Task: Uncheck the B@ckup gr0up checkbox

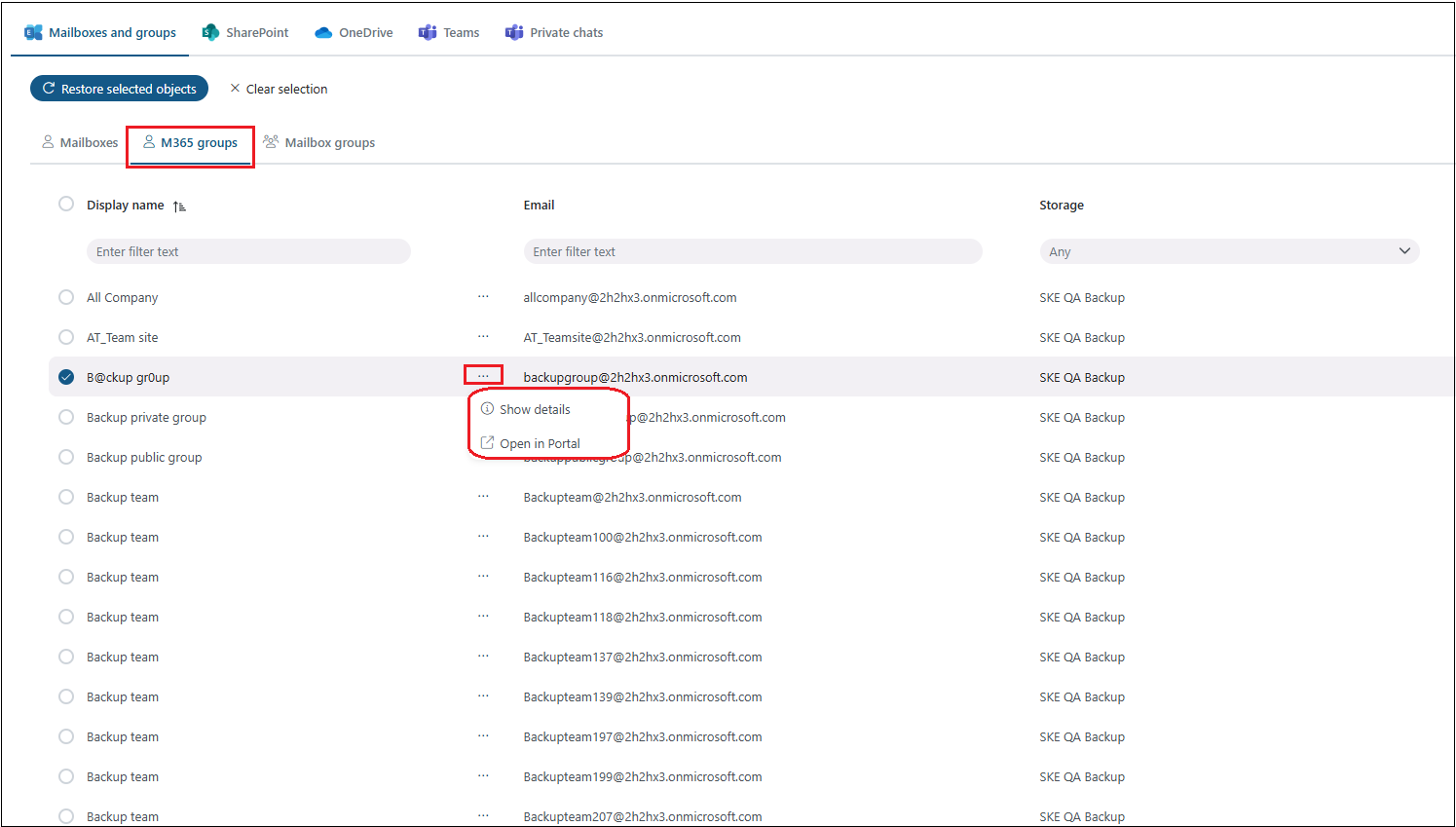Action: coord(66,377)
